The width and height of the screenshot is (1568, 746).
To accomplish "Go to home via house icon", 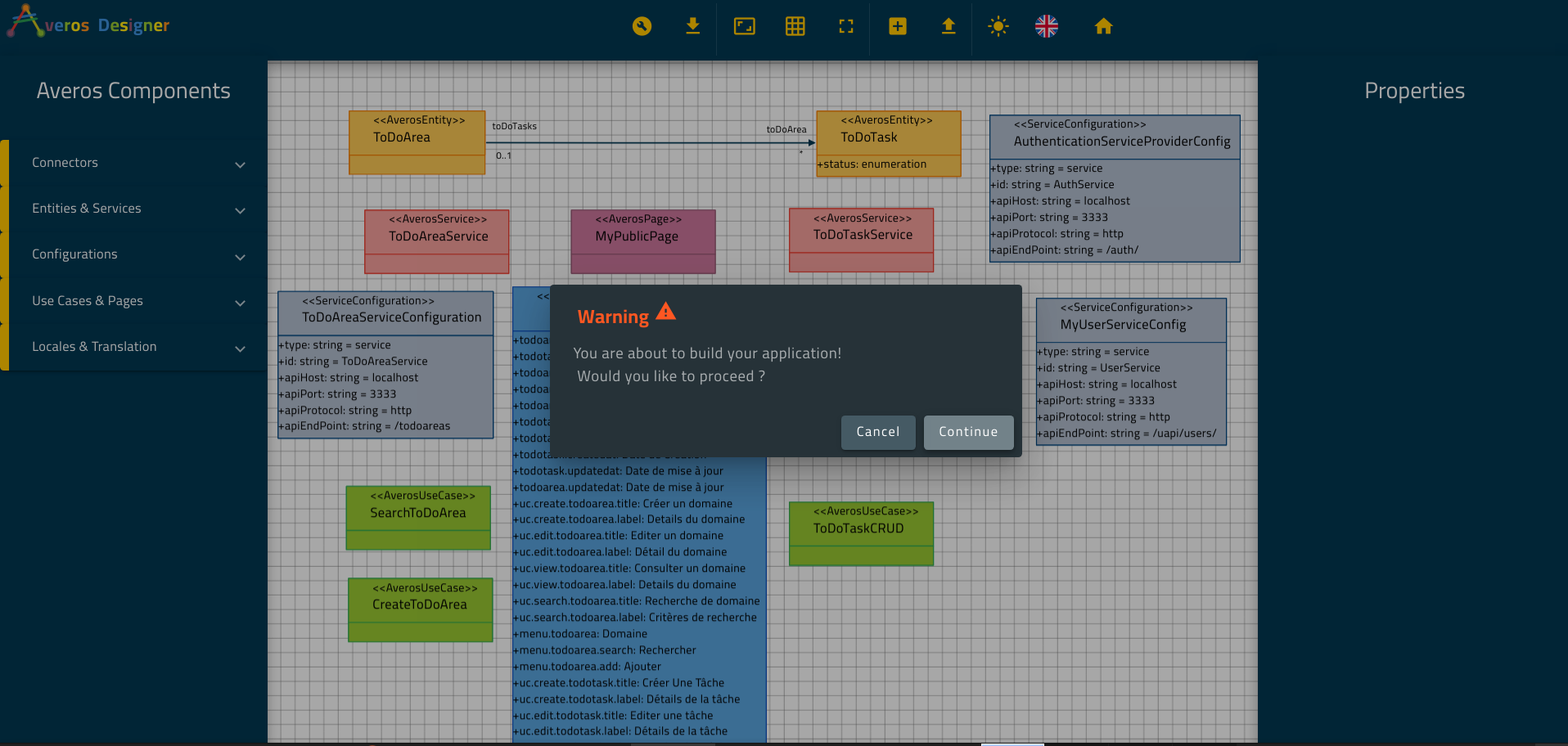I will [1103, 26].
